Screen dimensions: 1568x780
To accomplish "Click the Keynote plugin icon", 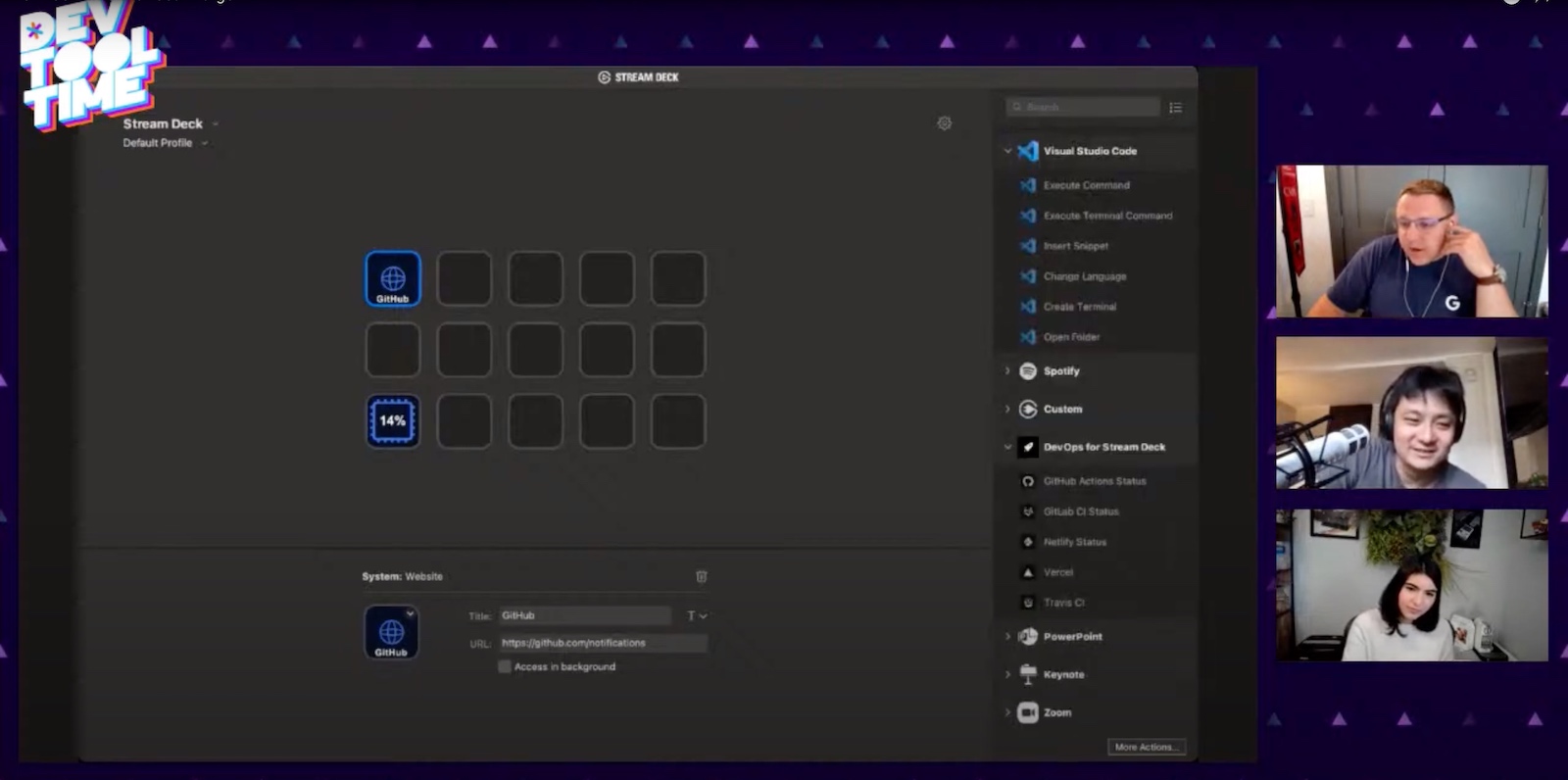I will click(x=1028, y=674).
